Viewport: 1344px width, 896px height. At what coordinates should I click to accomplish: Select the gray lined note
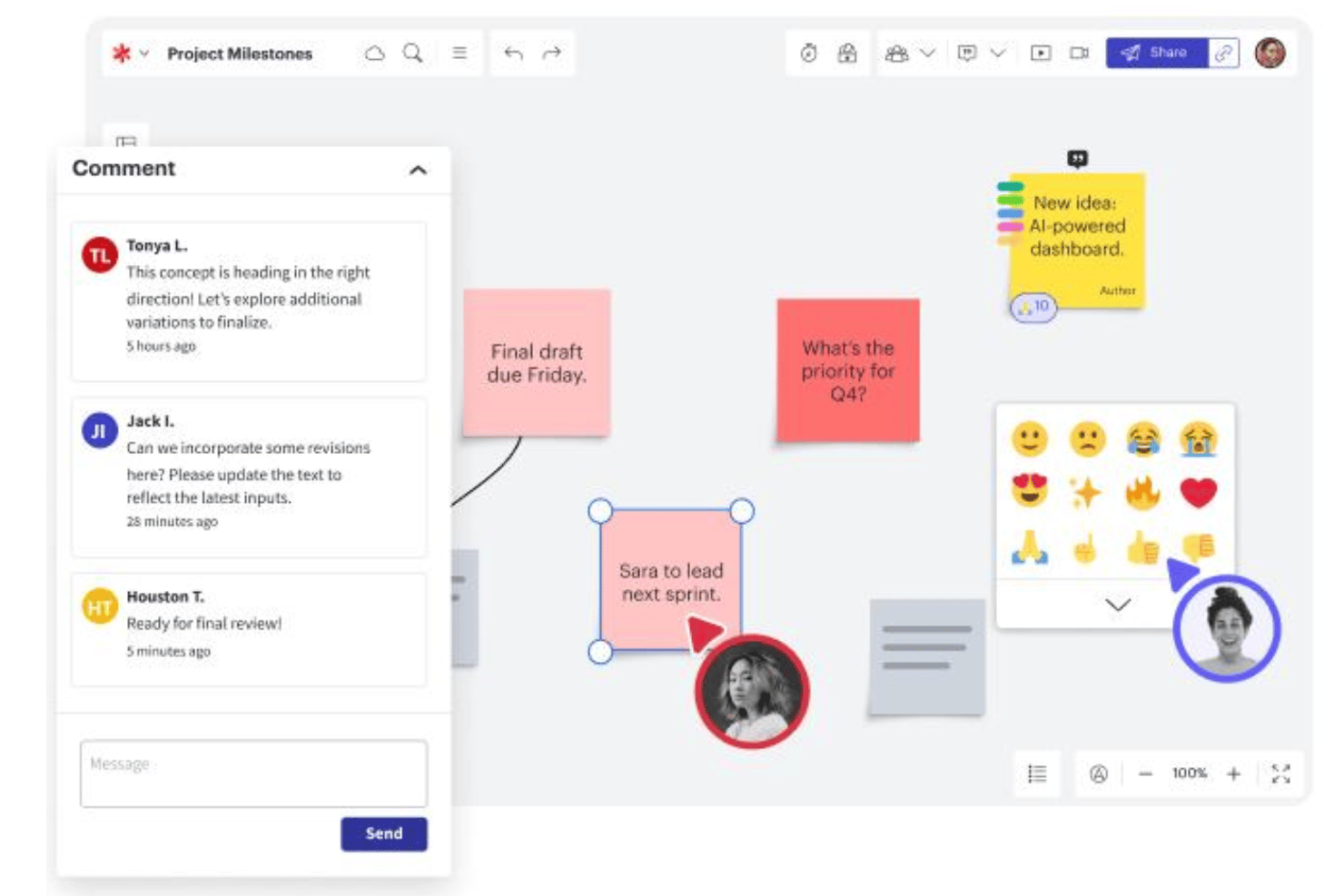coord(926,657)
